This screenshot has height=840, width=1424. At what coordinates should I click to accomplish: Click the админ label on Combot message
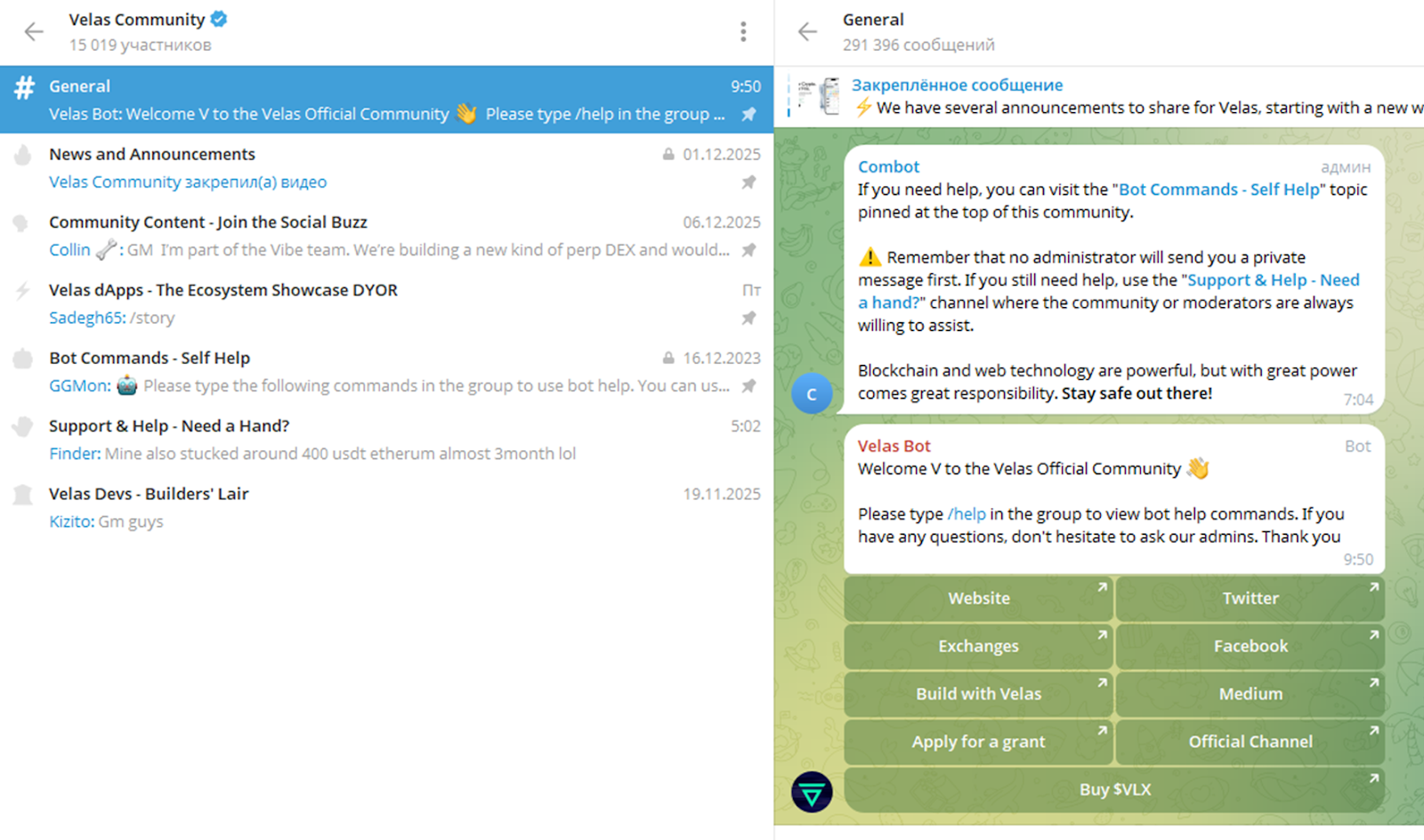coord(1346,167)
